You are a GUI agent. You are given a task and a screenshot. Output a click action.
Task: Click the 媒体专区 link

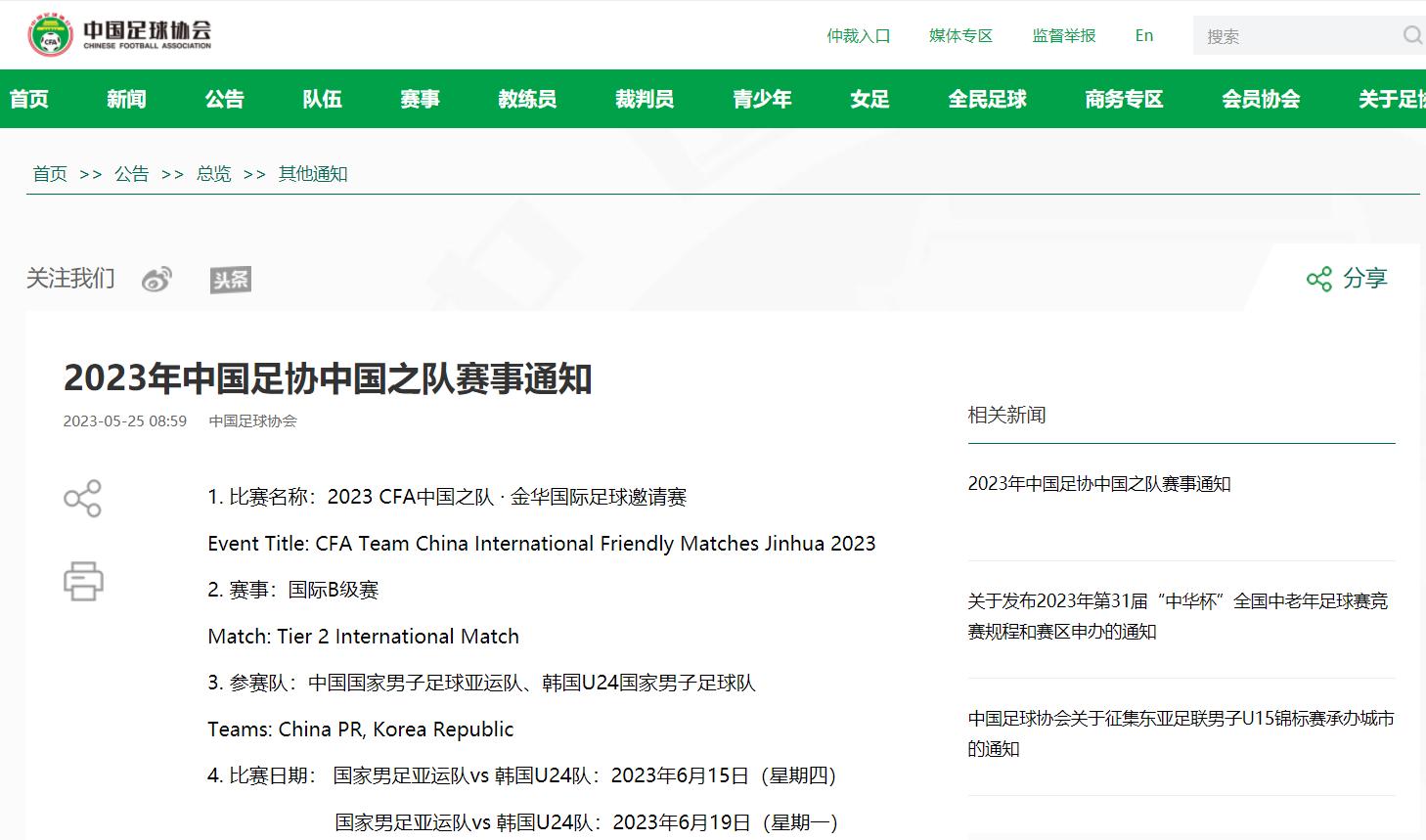click(x=959, y=35)
